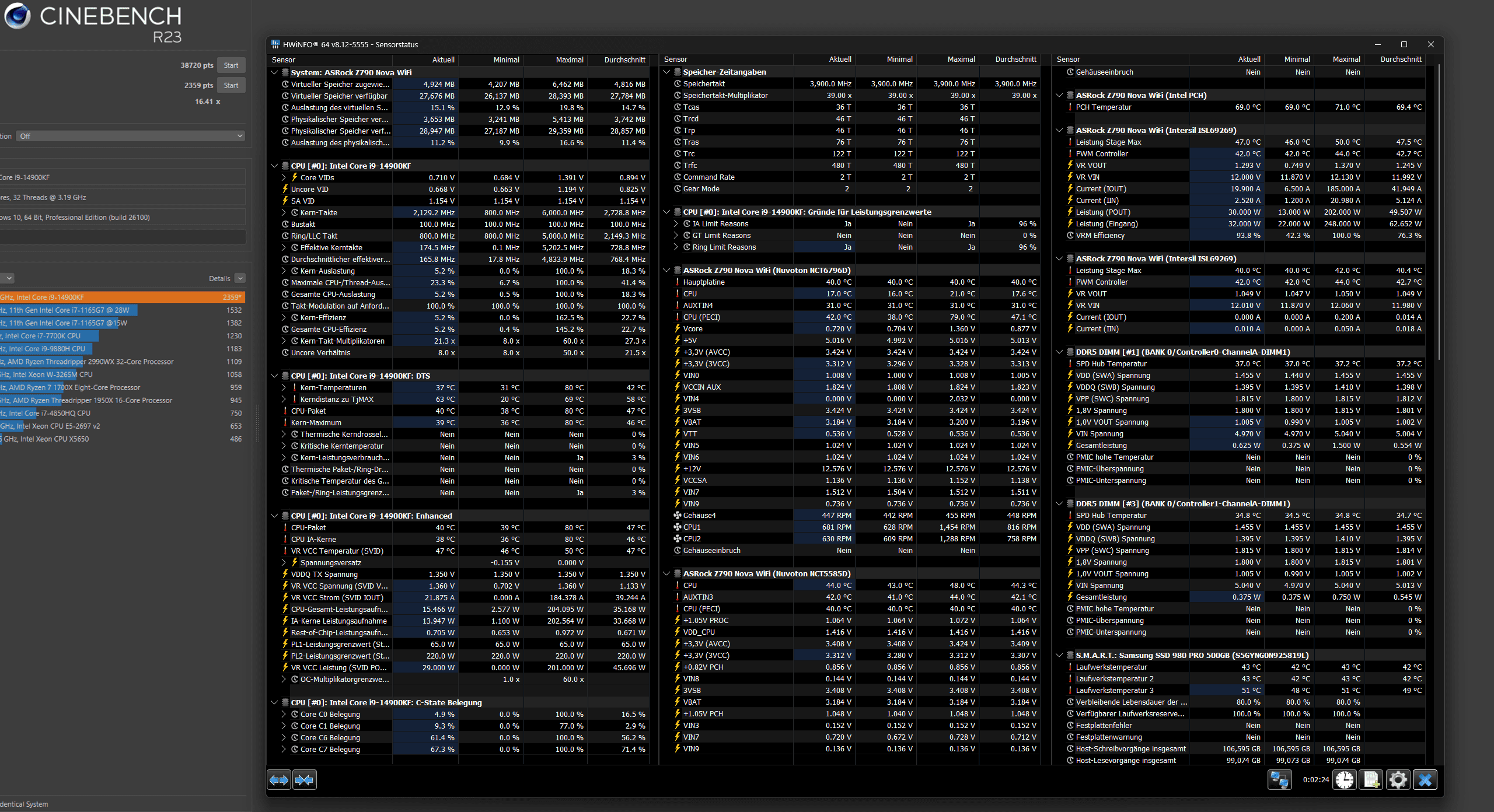The width and height of the screenshot is (1494, 812).
Task: Collapse the System: ASRock Z790 Nova WiFi section
Action: (274, 72)
